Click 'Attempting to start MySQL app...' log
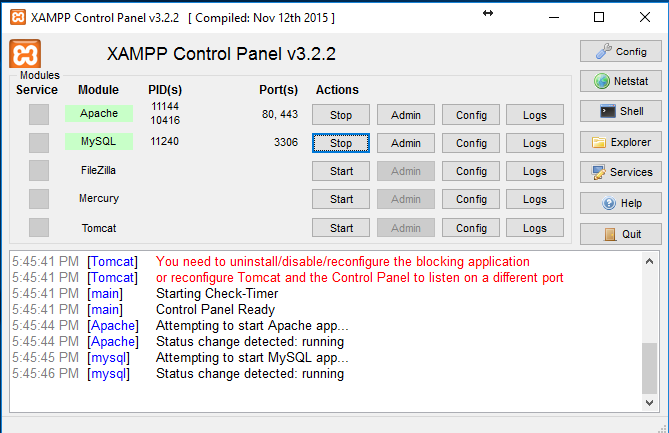Screen dimensions: 669x433 click(252, 357)
